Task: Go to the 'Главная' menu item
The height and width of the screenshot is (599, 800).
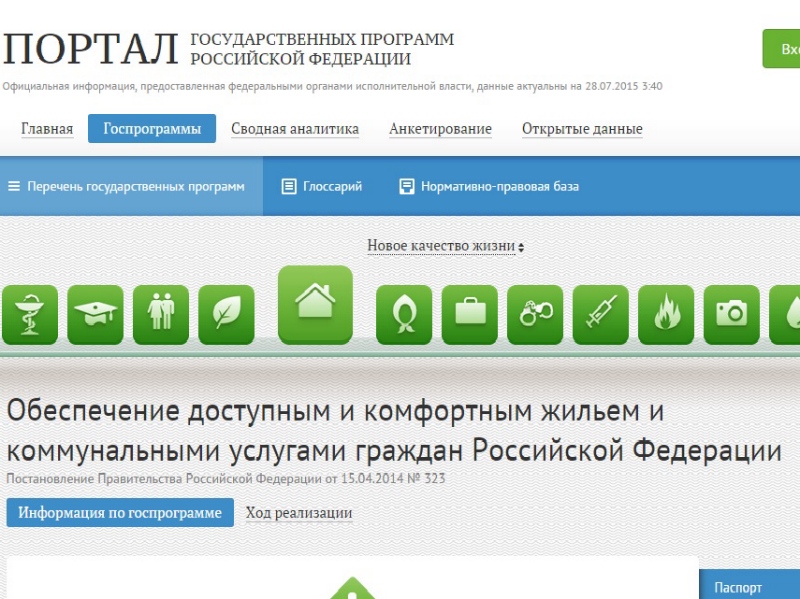Action: click(x=47, y=129)
